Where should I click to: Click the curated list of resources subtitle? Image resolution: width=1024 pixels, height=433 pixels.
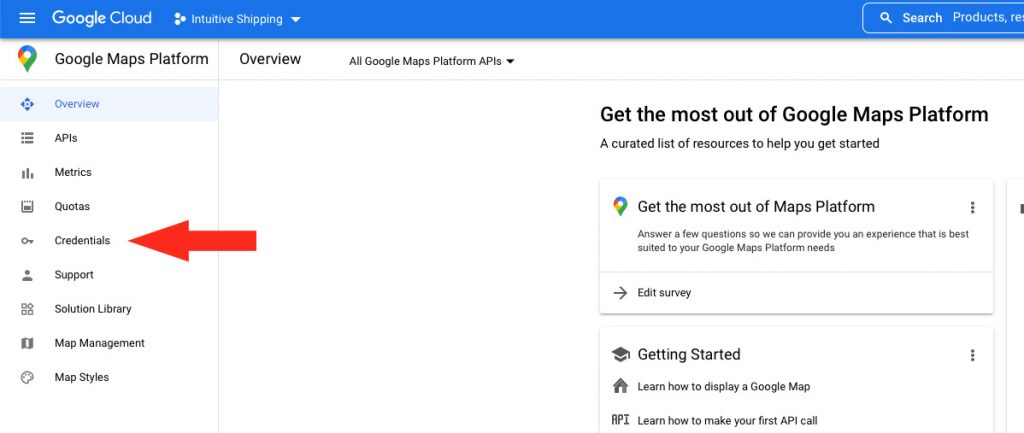[740, 143]
